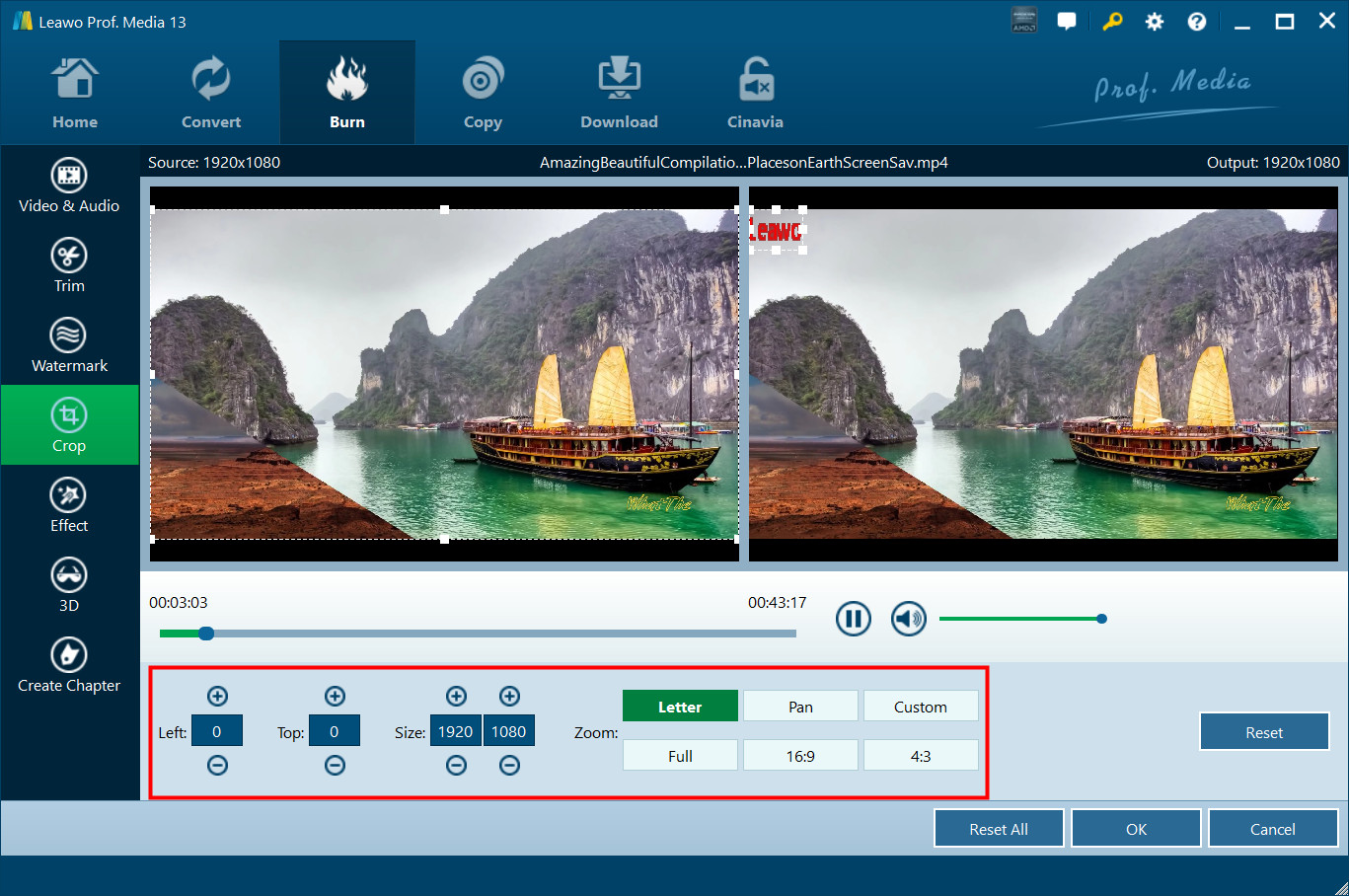Select the Watermark tool in sidebar
Viewport: 1349px width, 896px height.
pos(69,345)
